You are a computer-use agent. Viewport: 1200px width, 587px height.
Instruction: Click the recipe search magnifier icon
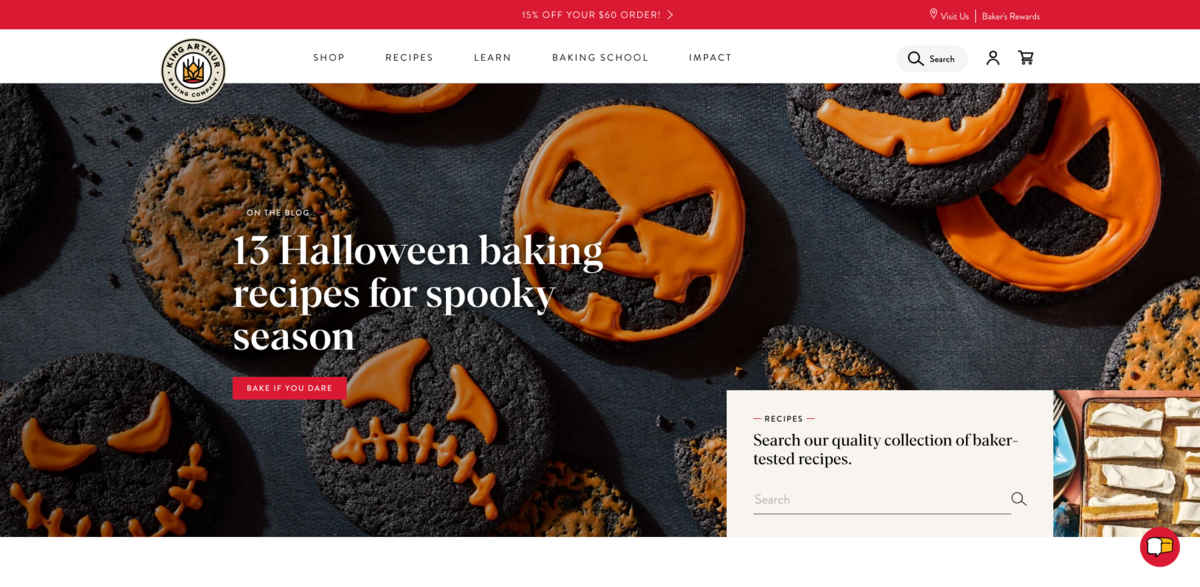coord(1019,499)
